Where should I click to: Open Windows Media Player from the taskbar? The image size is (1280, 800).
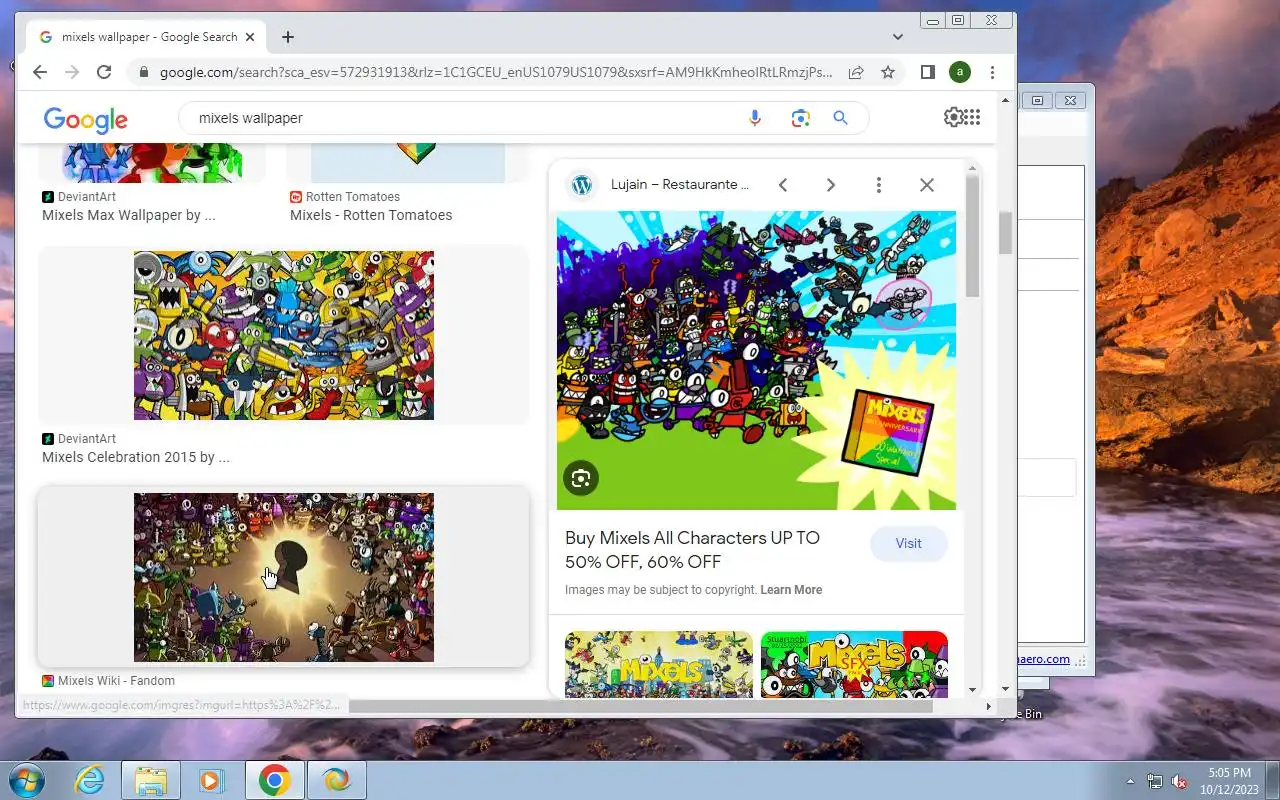212,780
